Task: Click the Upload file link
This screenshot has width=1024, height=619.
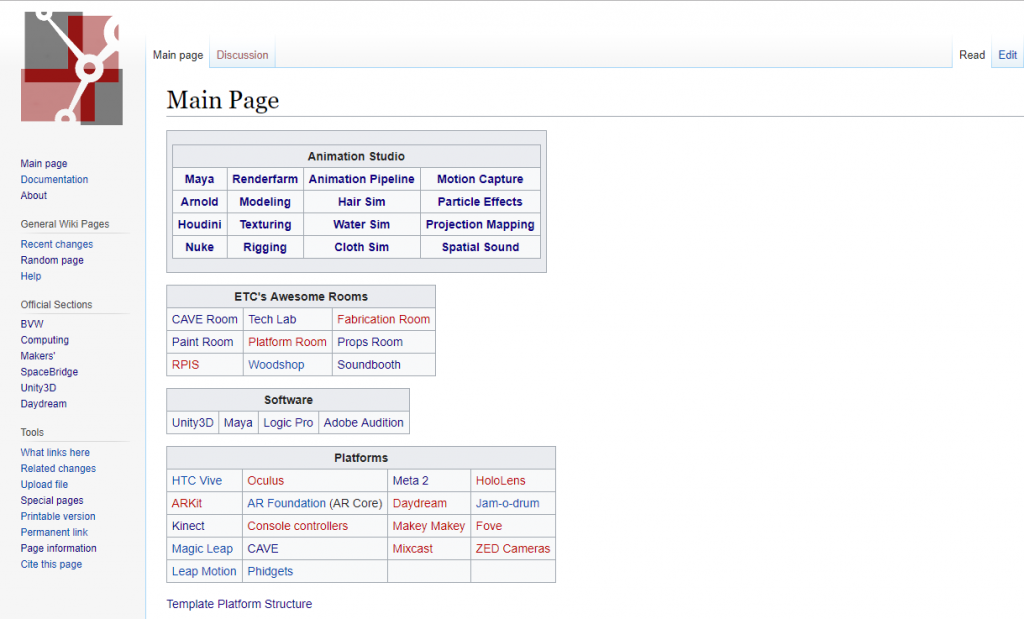Action: pos(44,484)
